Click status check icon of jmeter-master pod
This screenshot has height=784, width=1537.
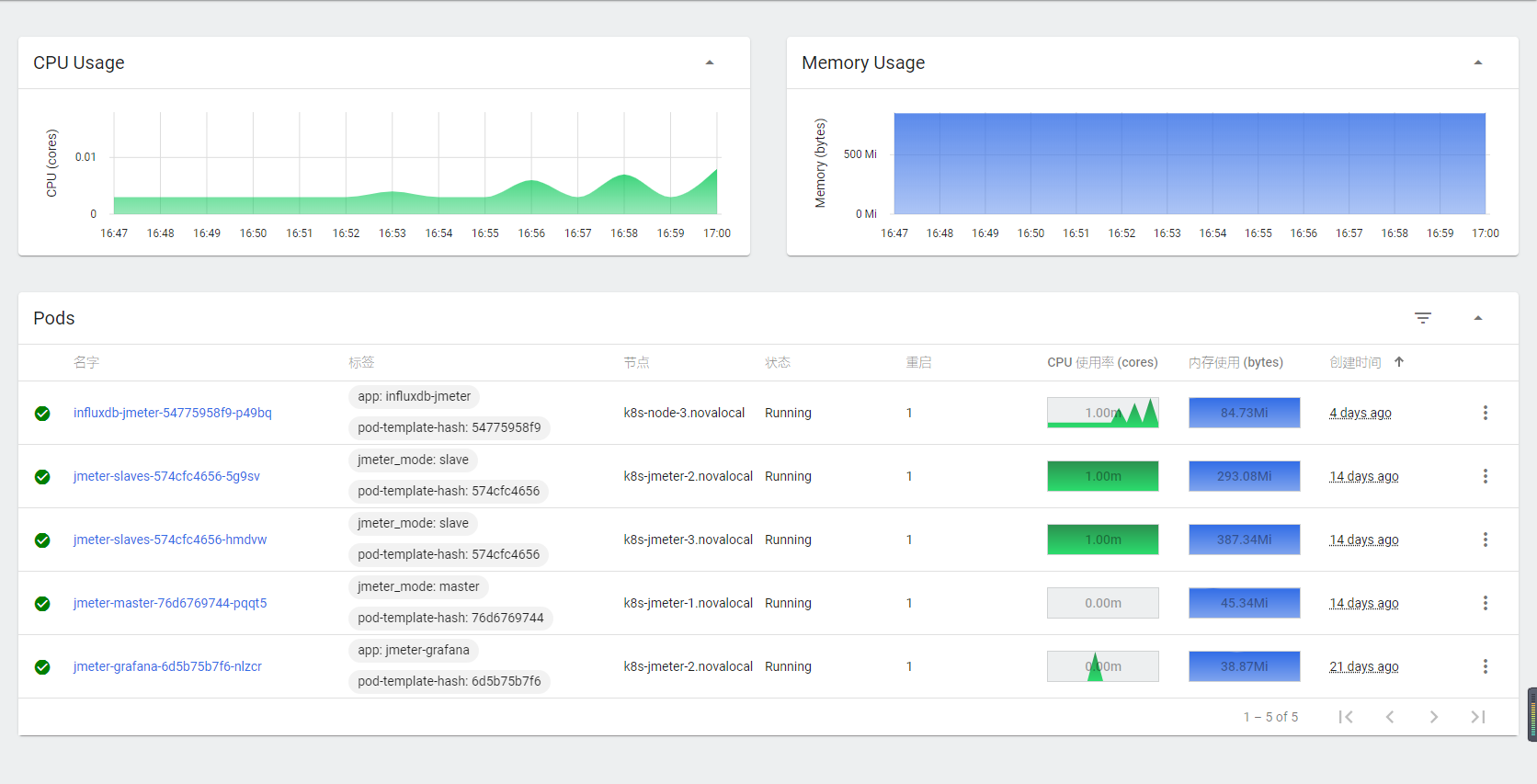42,604
